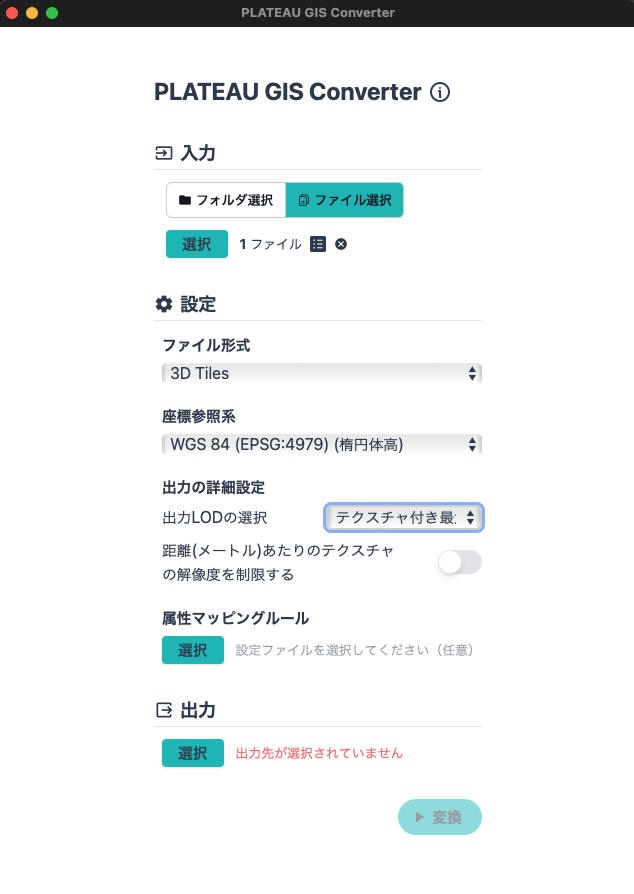Switch to the ファイル選択 tab
The image size is (634, 894).
pos(345,199)
